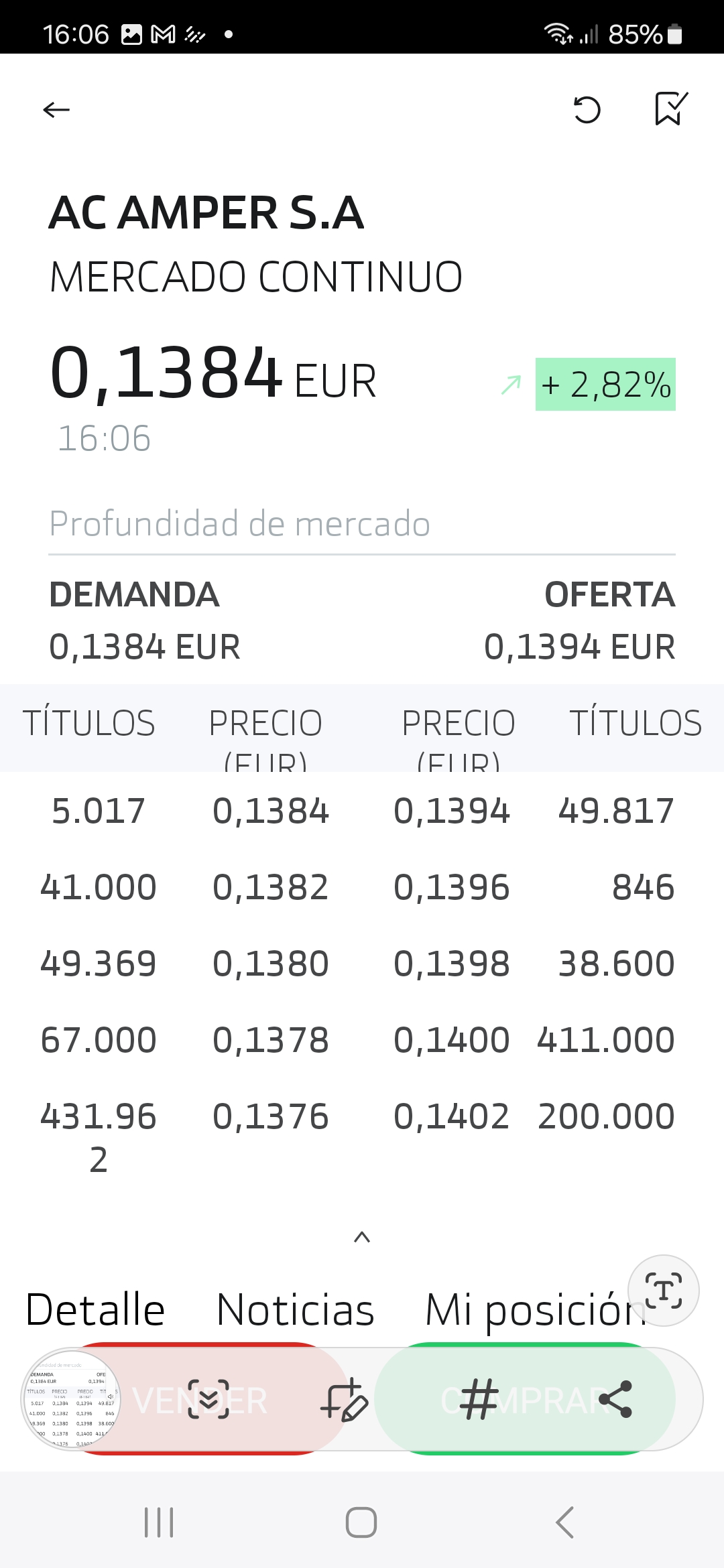This screenshot has width=724, height=1568.
Task: Collapse market depth with the chevron up
Action: [362, 1237]
